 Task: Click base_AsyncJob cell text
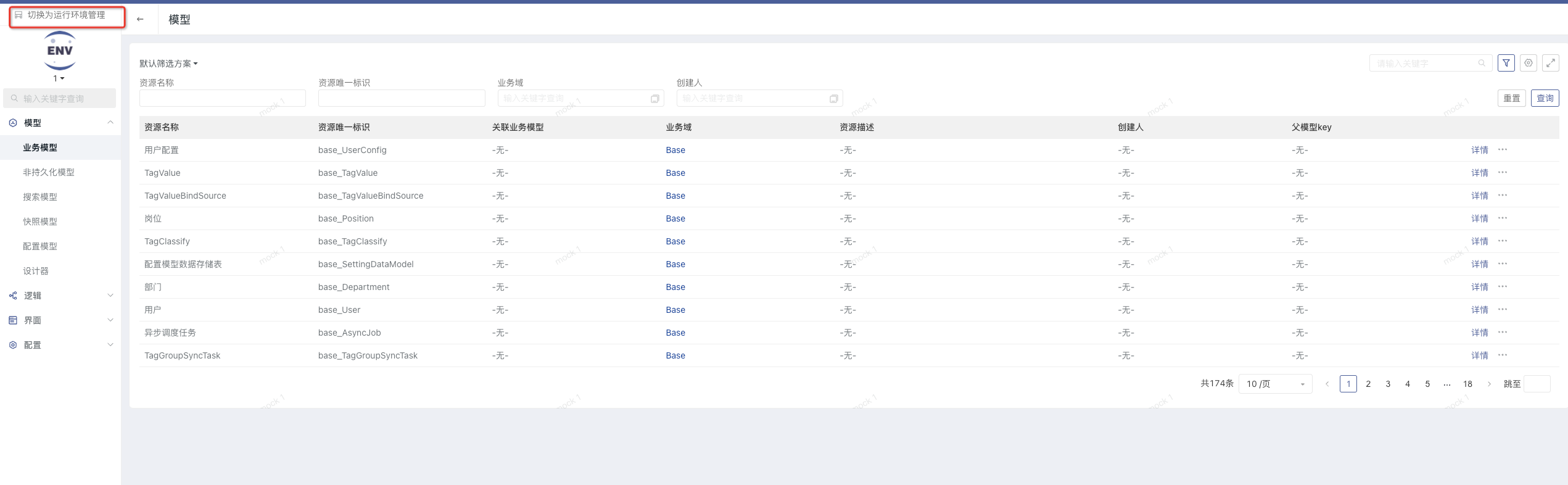coord(349,333)
